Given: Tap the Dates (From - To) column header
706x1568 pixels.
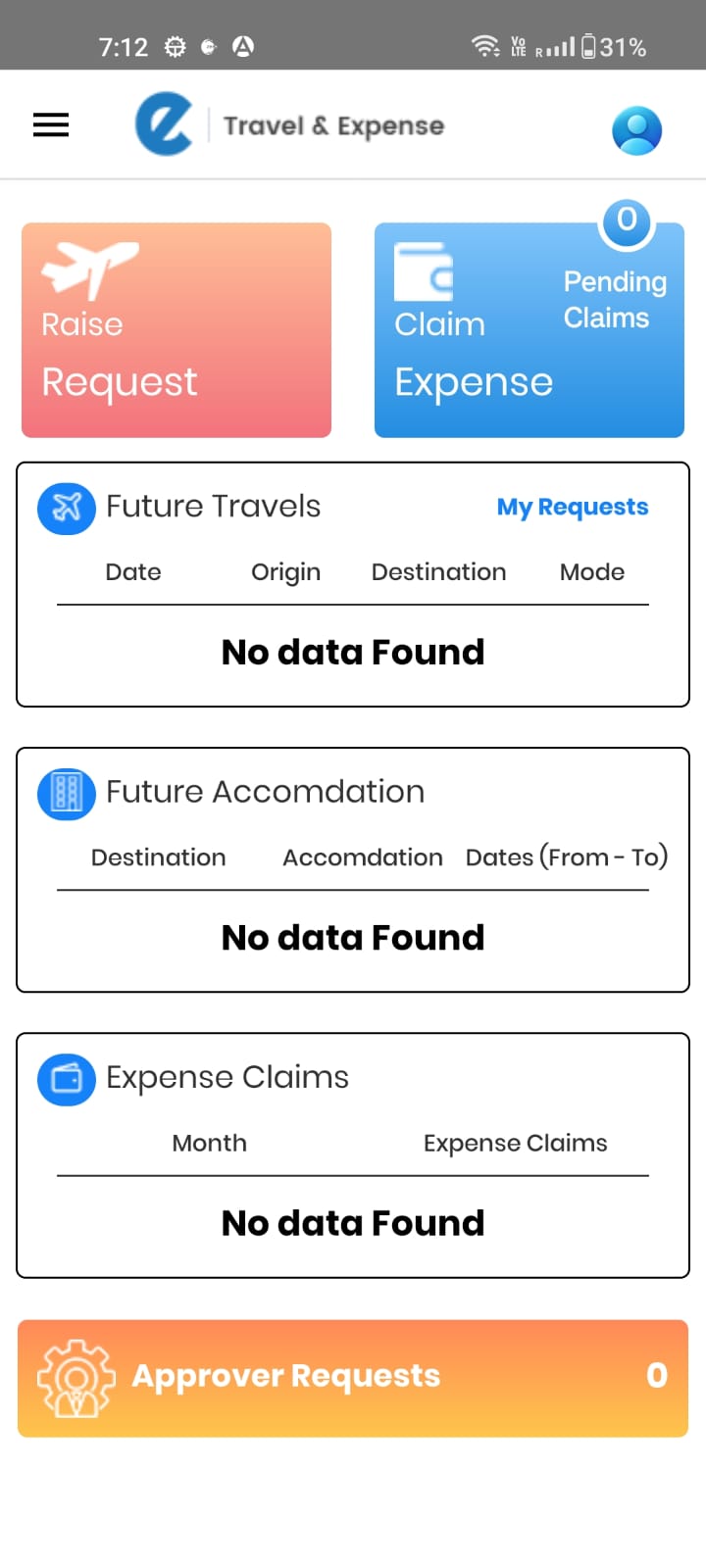Looking at the screenshot, I should coord(566,857).
